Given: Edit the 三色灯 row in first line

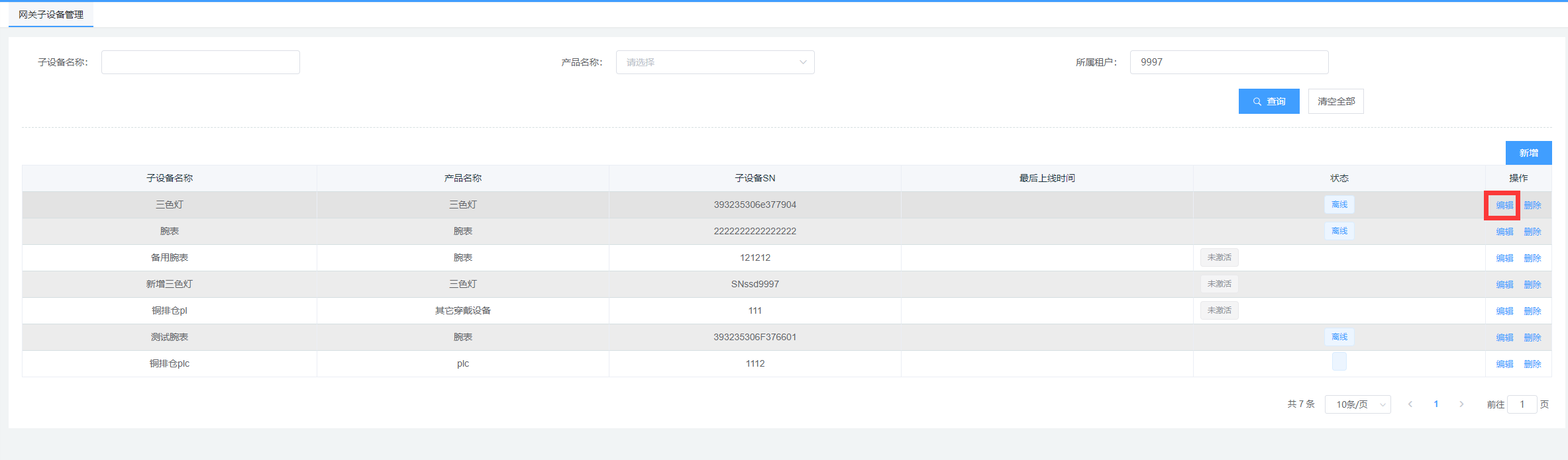Looking at the screenshot, I should 1504,205.
